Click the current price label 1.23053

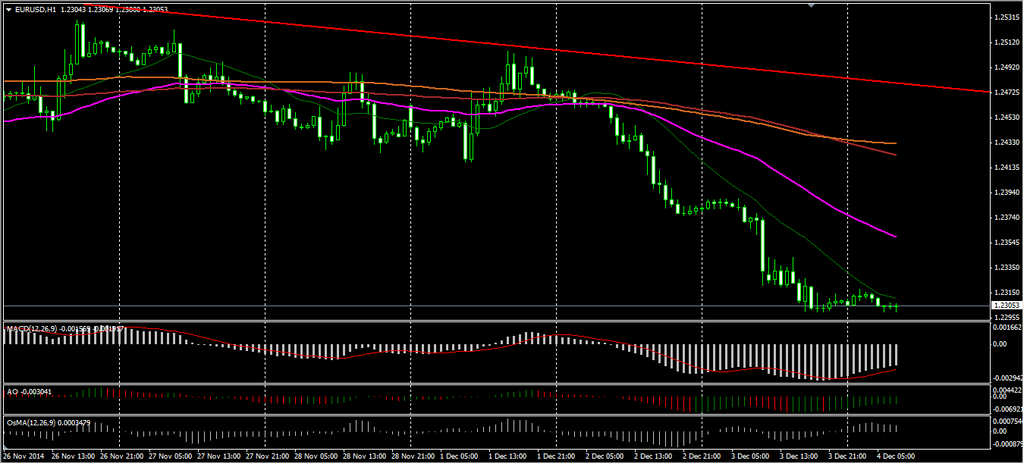1005,305
